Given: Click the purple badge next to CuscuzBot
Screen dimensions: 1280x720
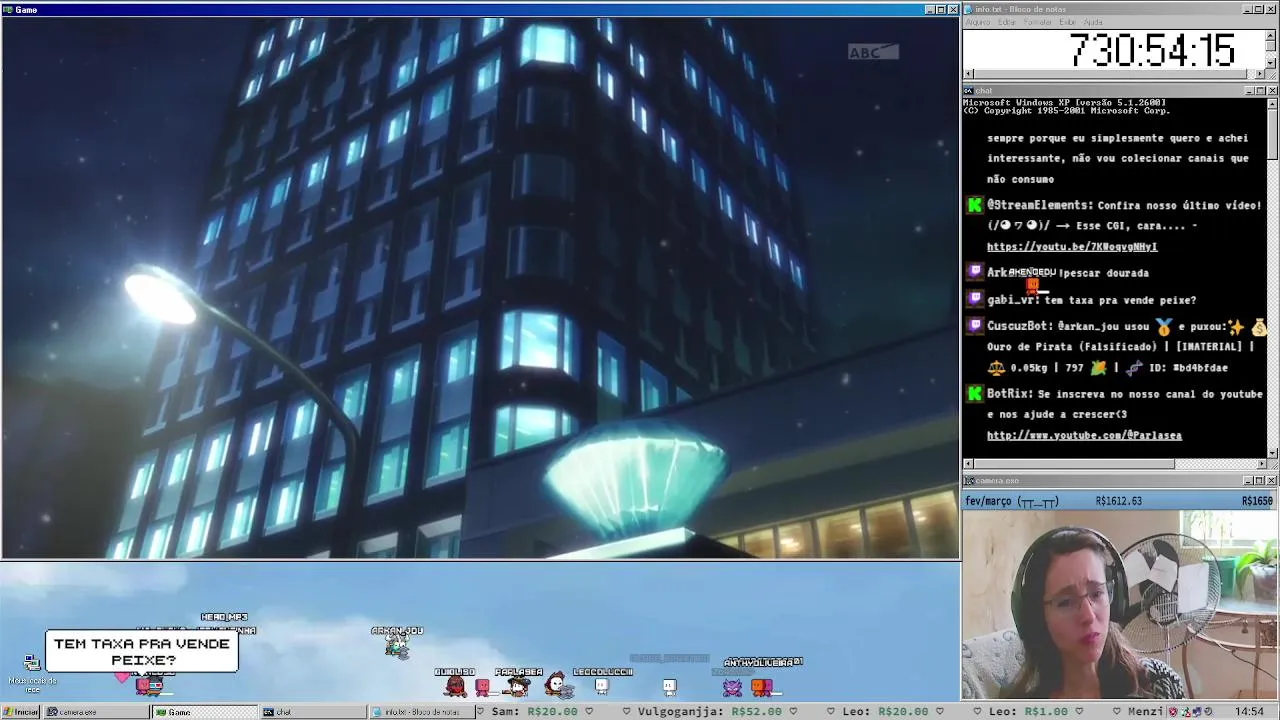Looking at the screenshot, I should pyautogui.click(x=975, y=326).
